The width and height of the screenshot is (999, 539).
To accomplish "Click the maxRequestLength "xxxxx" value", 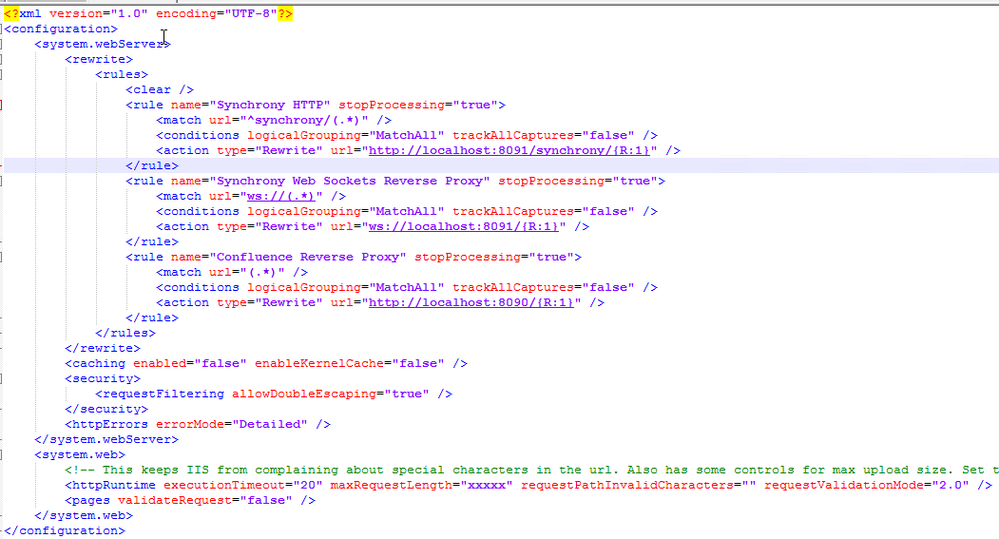I will (487, 485).
